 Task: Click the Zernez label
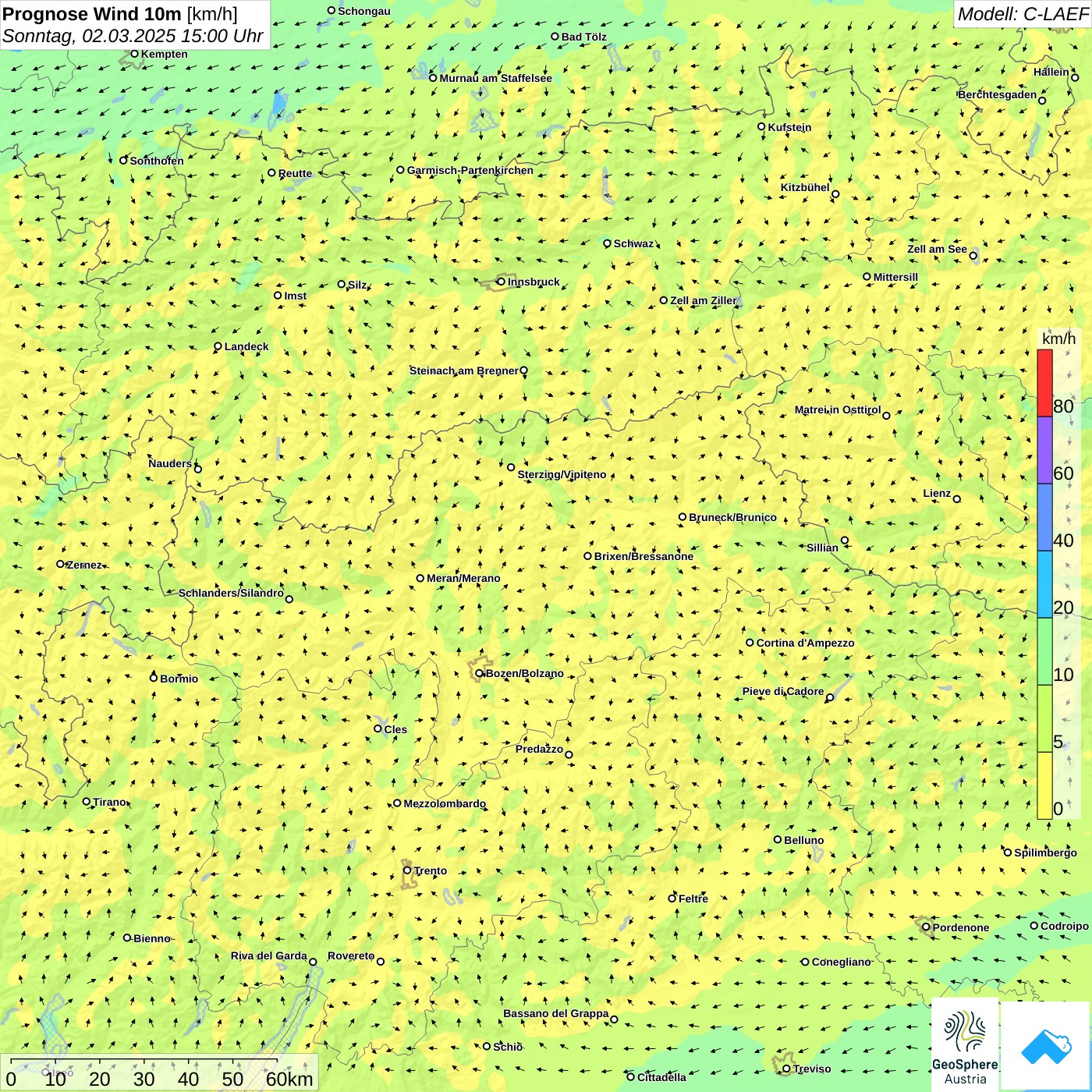(84, 565)
